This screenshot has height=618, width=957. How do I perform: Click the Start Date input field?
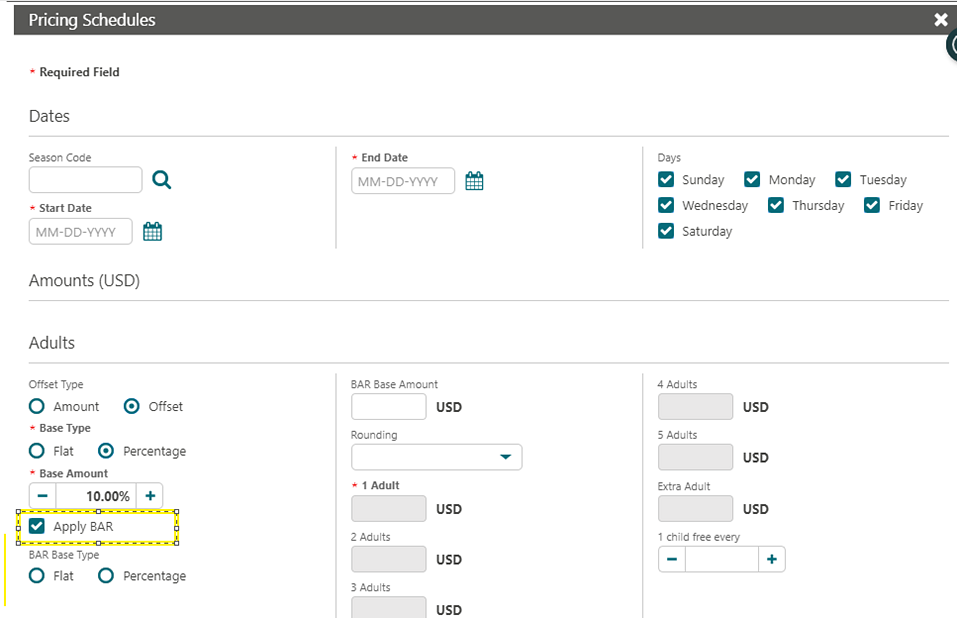tap(80, 231)
